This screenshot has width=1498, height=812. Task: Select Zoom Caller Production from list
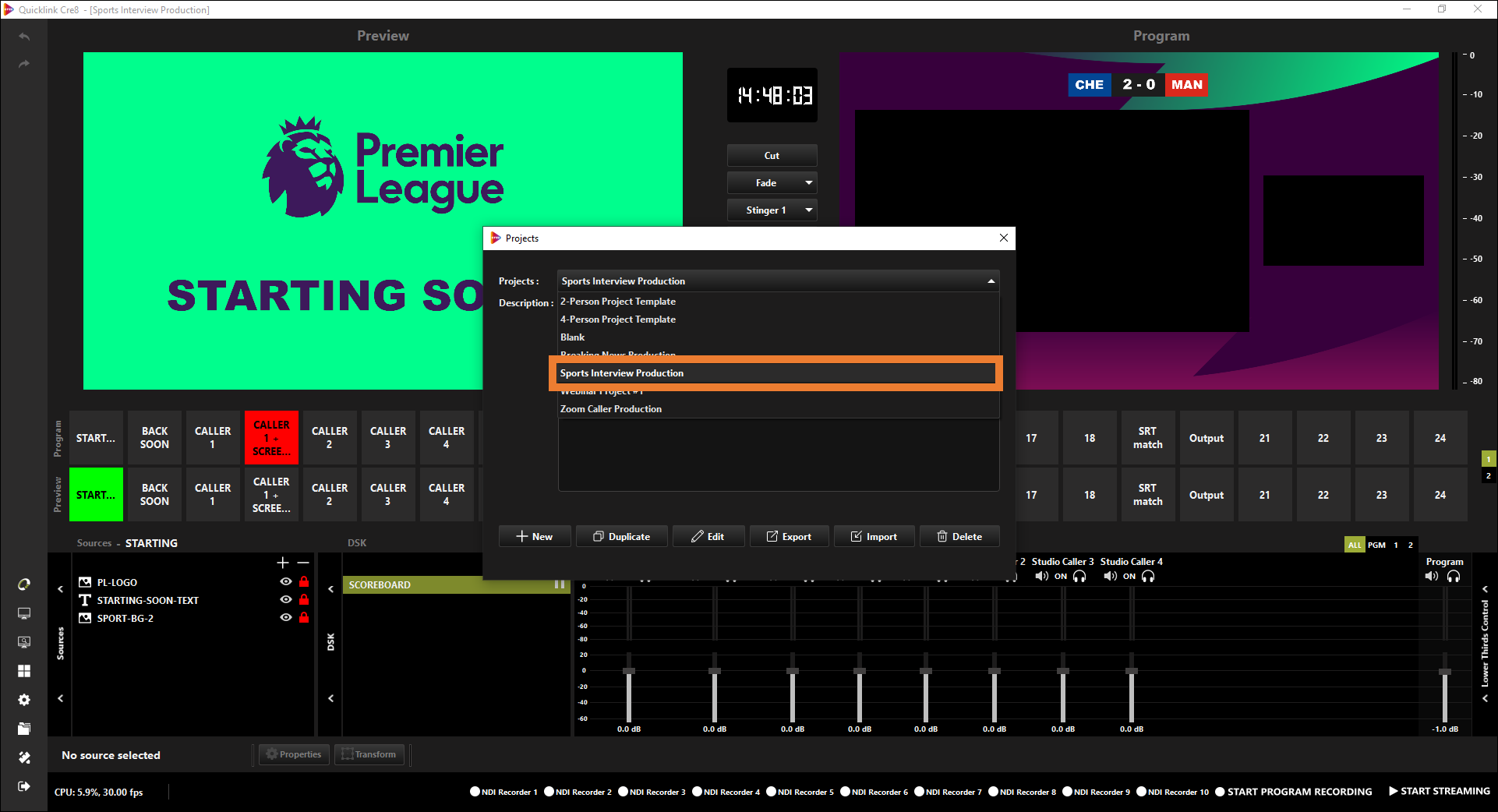pyautogui.click(x=611, y=409)
